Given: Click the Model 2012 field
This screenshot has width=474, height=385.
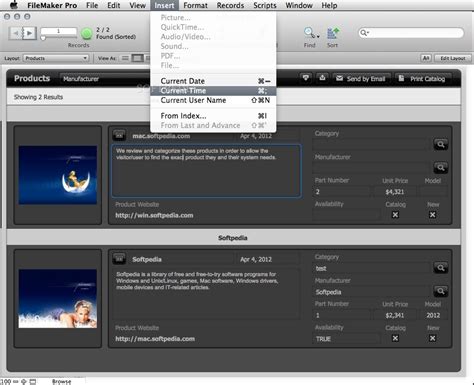Looking at the screenshot, I should [433, 315].
